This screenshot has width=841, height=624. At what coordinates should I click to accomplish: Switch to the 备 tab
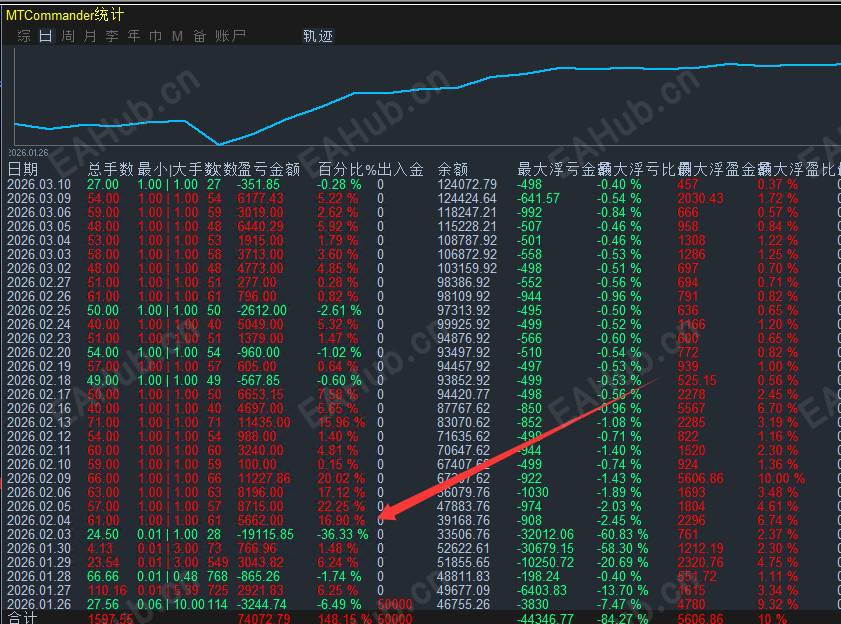pos(199,36)
